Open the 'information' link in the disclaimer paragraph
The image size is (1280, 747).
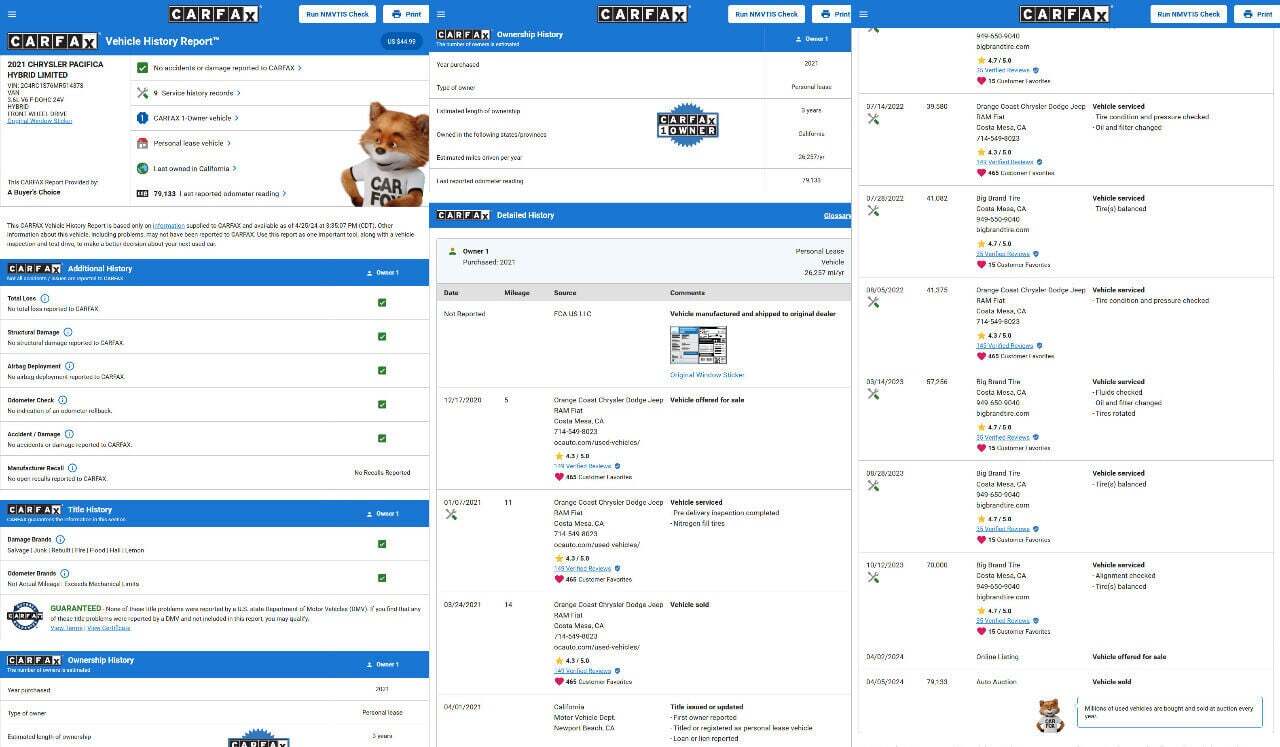point(169,226)
